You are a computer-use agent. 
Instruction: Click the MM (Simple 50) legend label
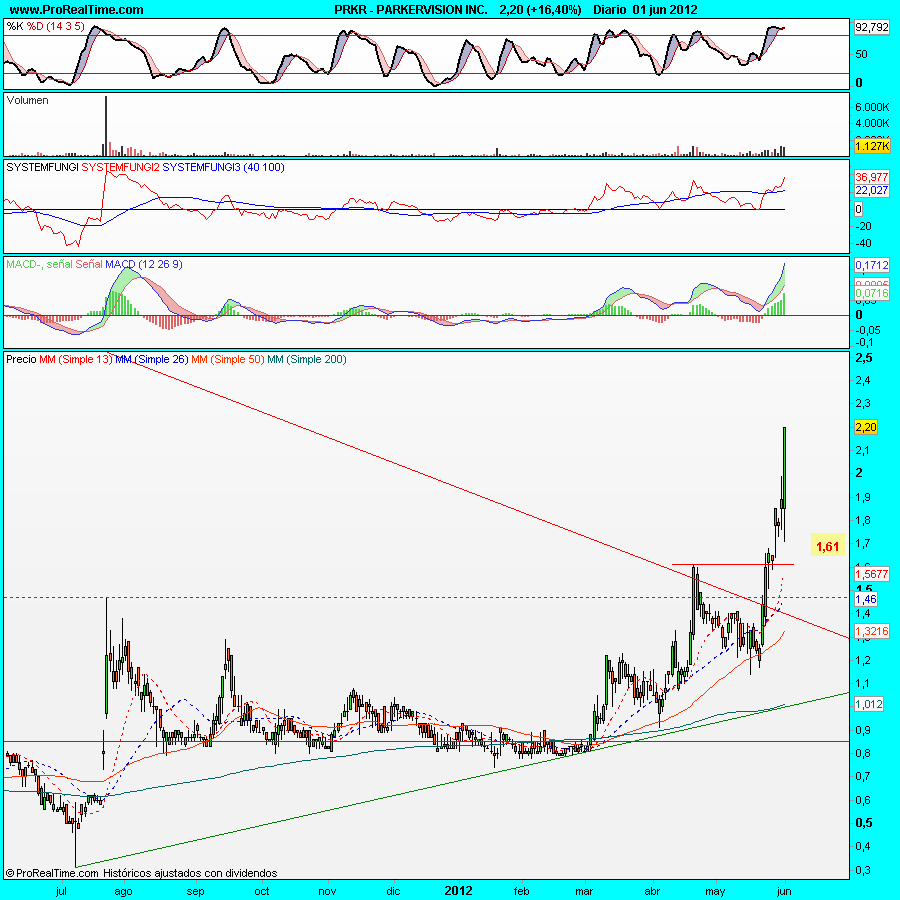[227, 360]
